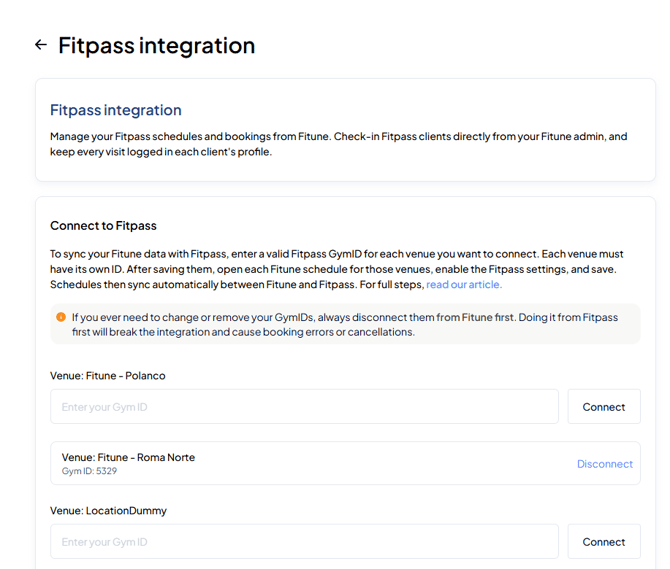This screenshot has width=670, height=569.
Task: Click the 'Connect to Fitpass' heading
Action: 103,226
